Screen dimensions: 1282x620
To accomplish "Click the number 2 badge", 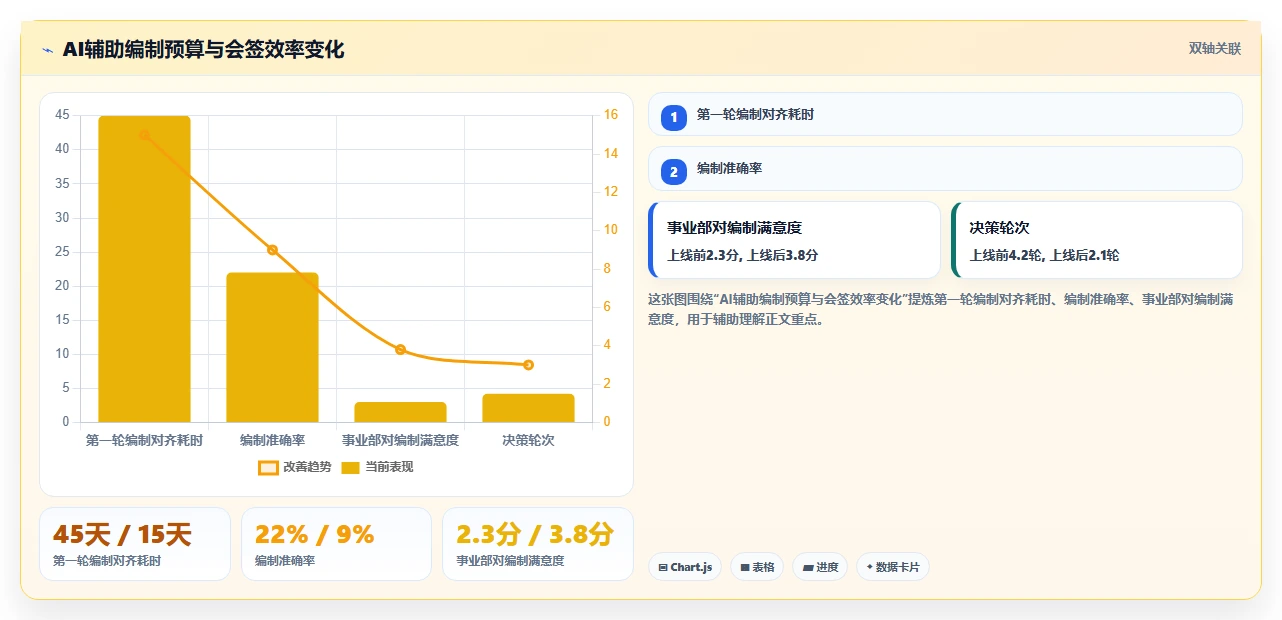I will [x=674, y=171].
